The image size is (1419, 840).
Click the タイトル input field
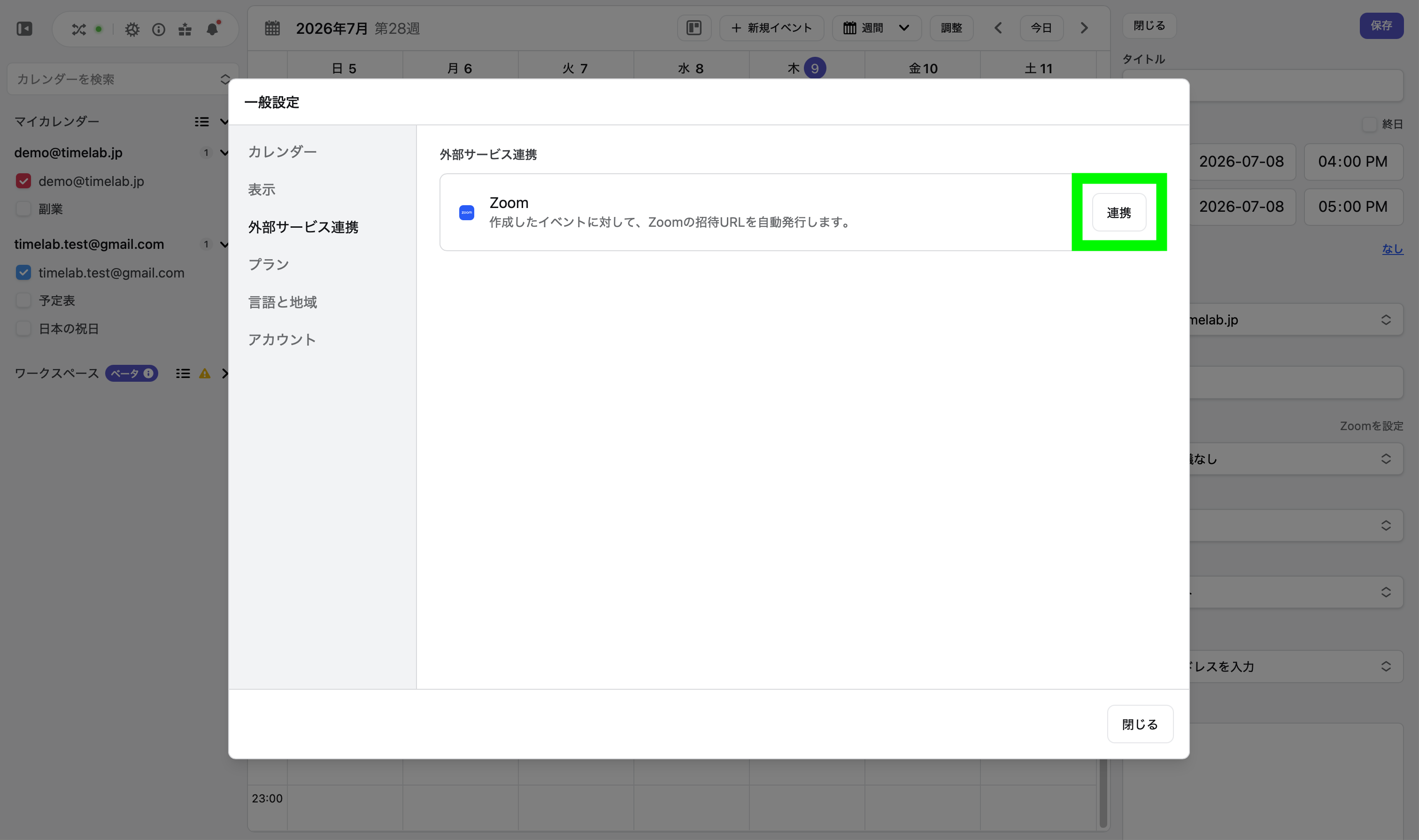click(x=1263, y=85)
